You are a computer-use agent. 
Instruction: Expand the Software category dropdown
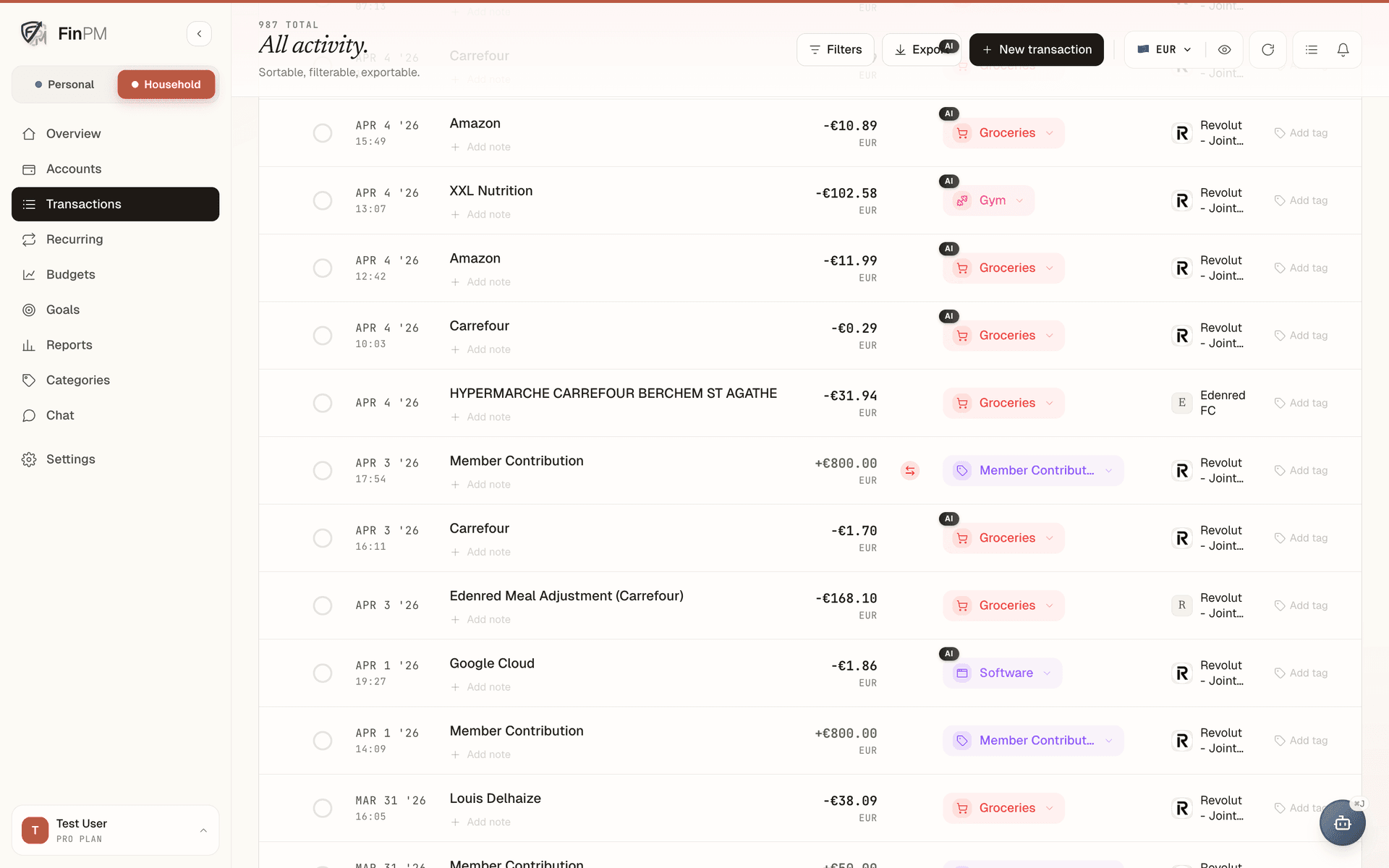pyautogui.click(x=1002, y=673)
